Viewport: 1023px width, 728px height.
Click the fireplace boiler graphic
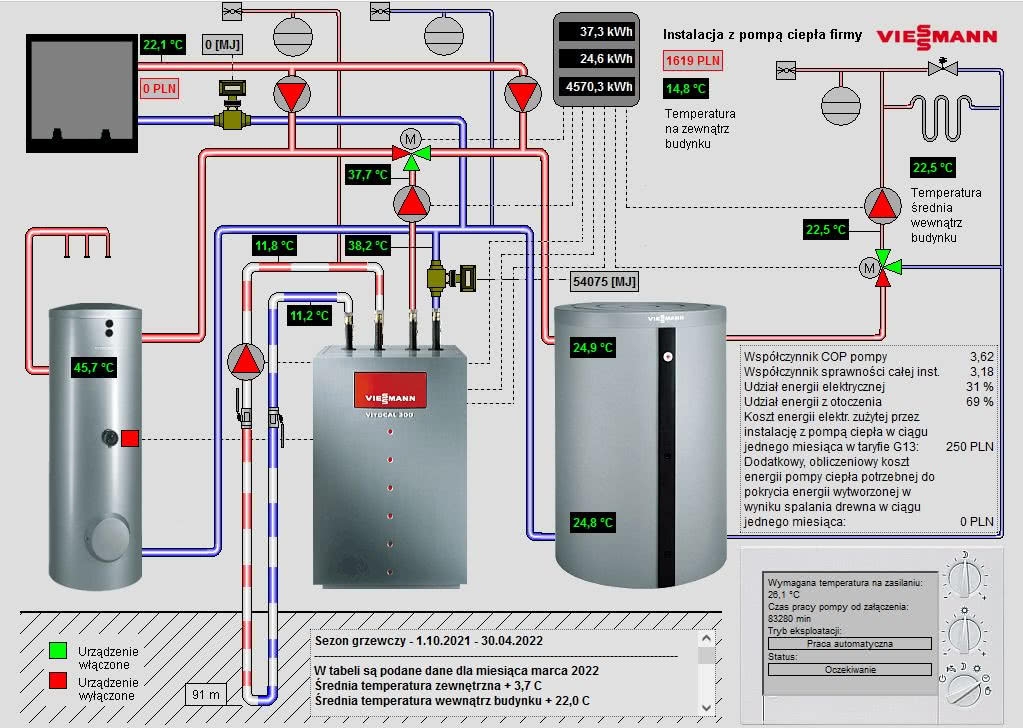(82, 93)
